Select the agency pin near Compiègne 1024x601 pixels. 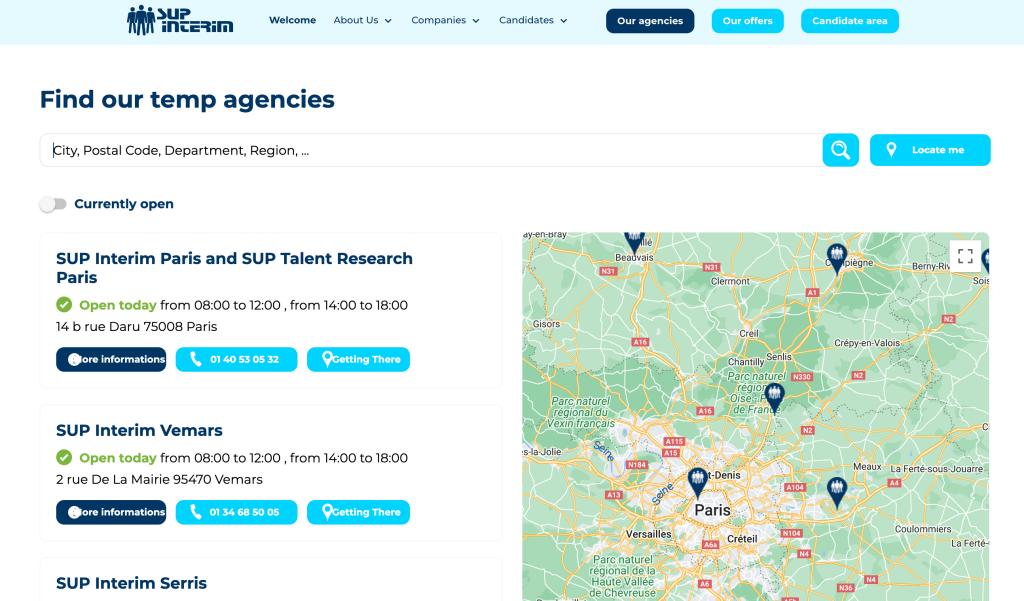pyautogui.click(x=837, y=259)
